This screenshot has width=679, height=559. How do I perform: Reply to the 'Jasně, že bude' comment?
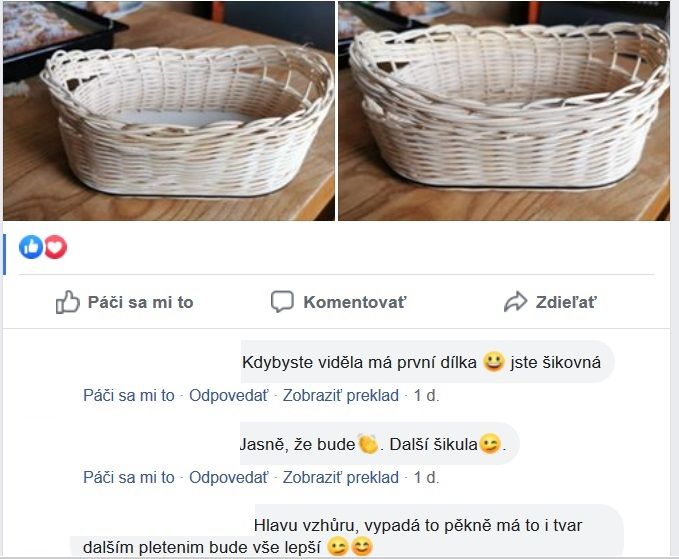tap(229, 477)
